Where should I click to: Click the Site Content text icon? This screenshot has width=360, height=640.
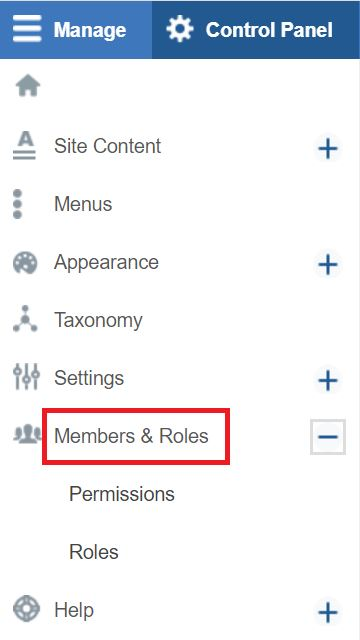24,147
